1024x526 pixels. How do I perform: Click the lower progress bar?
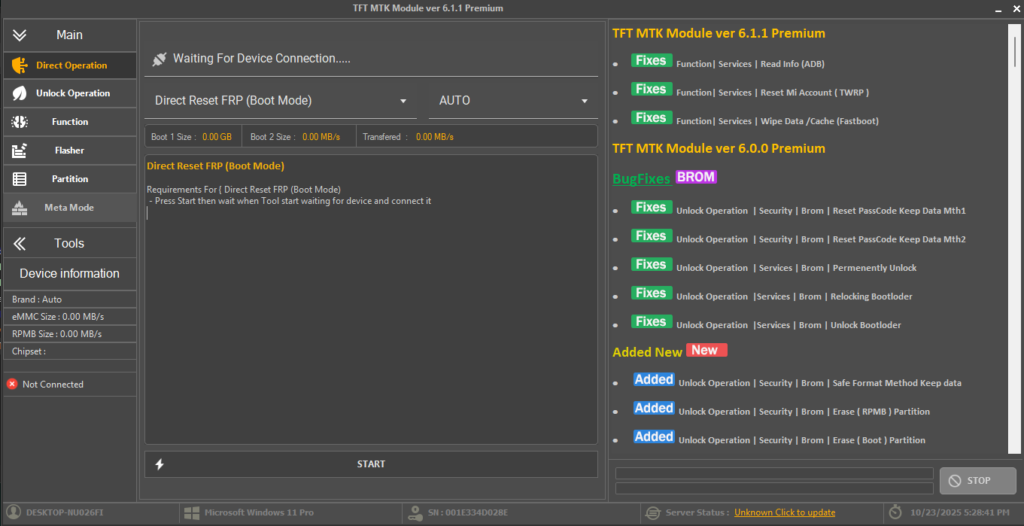pyautogui.click(x=775, y=488)
